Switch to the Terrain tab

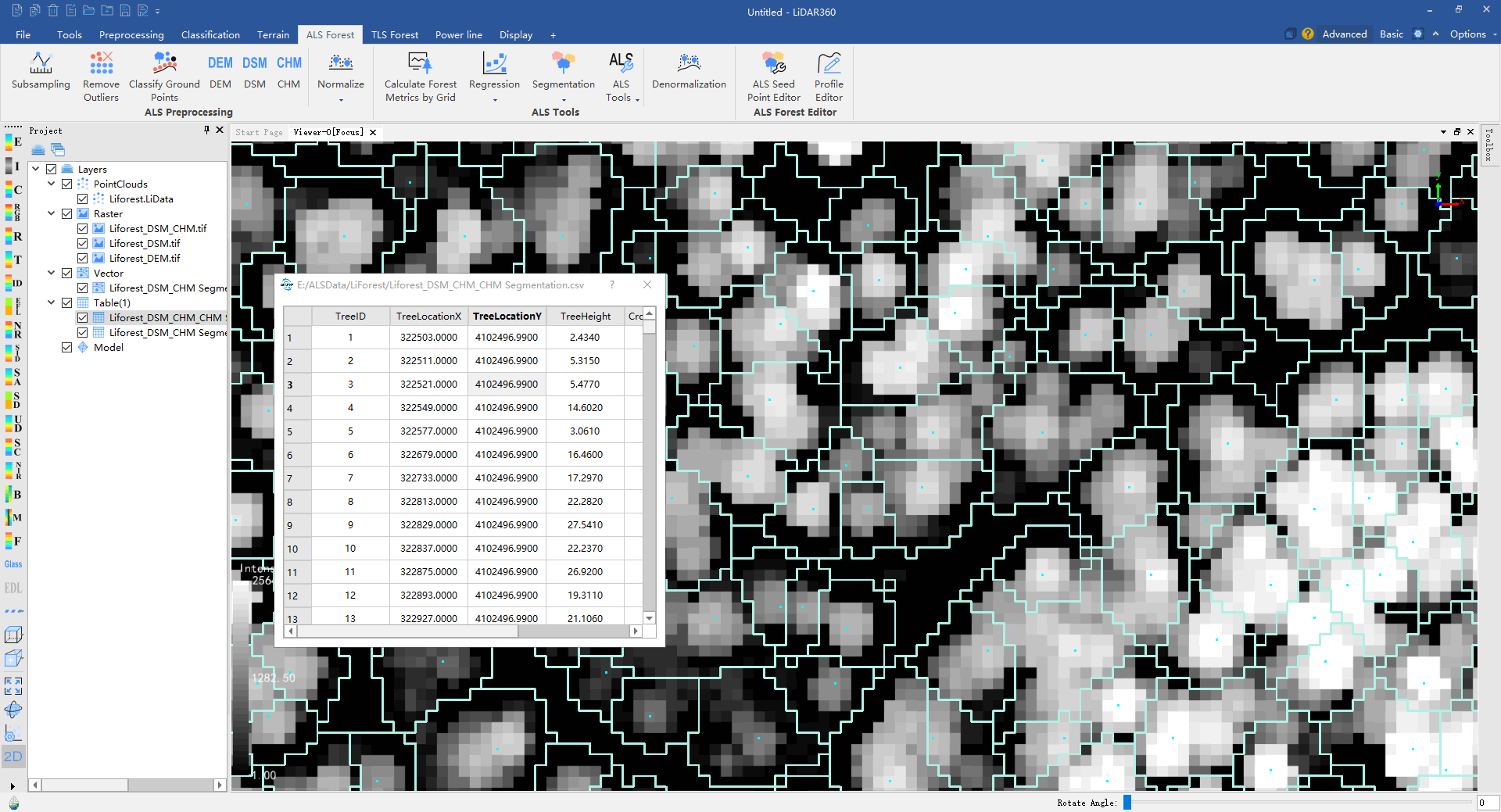point(273,34)
